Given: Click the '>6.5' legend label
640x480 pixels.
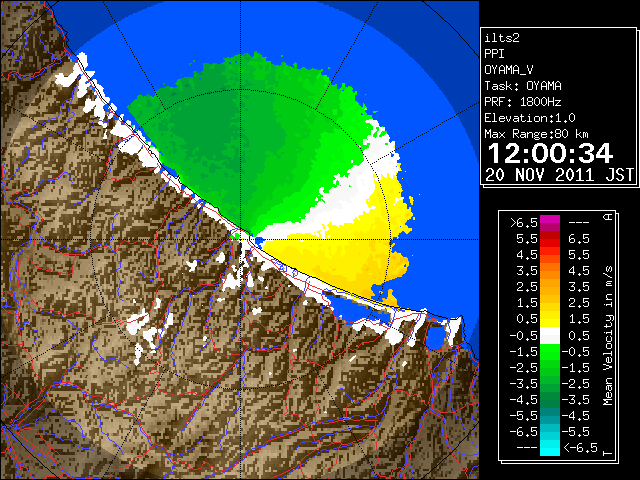Looking at the screenshot, I should [x=524, y=223].
